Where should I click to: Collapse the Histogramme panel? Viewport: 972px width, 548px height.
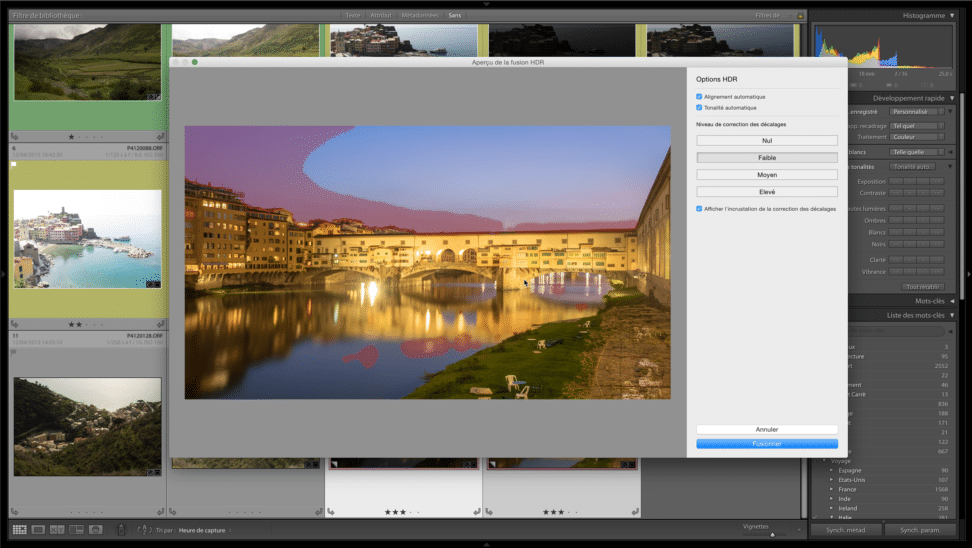pyautogui.click(x=952, y=15)
